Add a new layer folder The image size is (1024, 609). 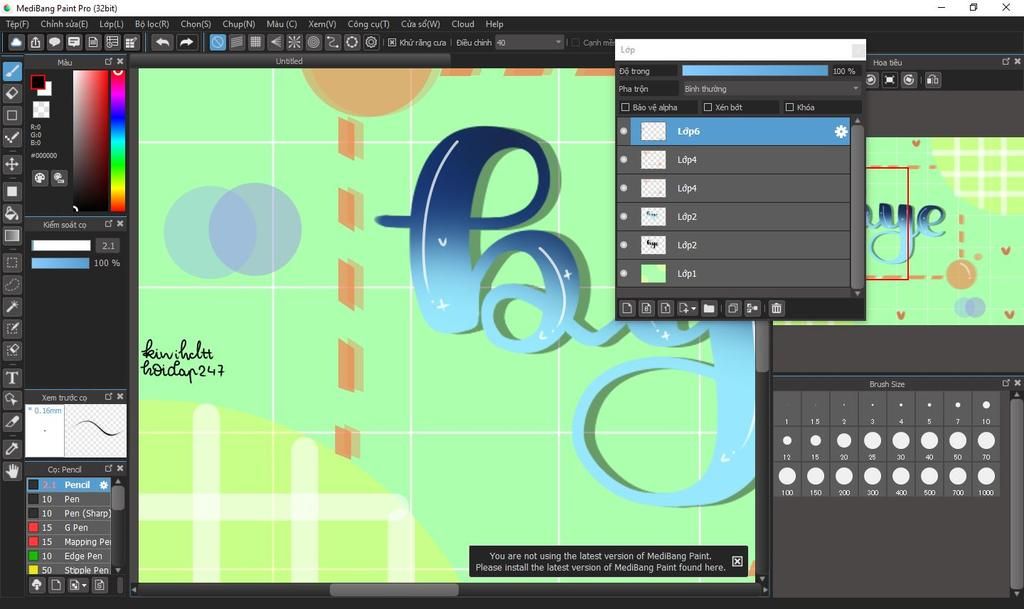709,308
